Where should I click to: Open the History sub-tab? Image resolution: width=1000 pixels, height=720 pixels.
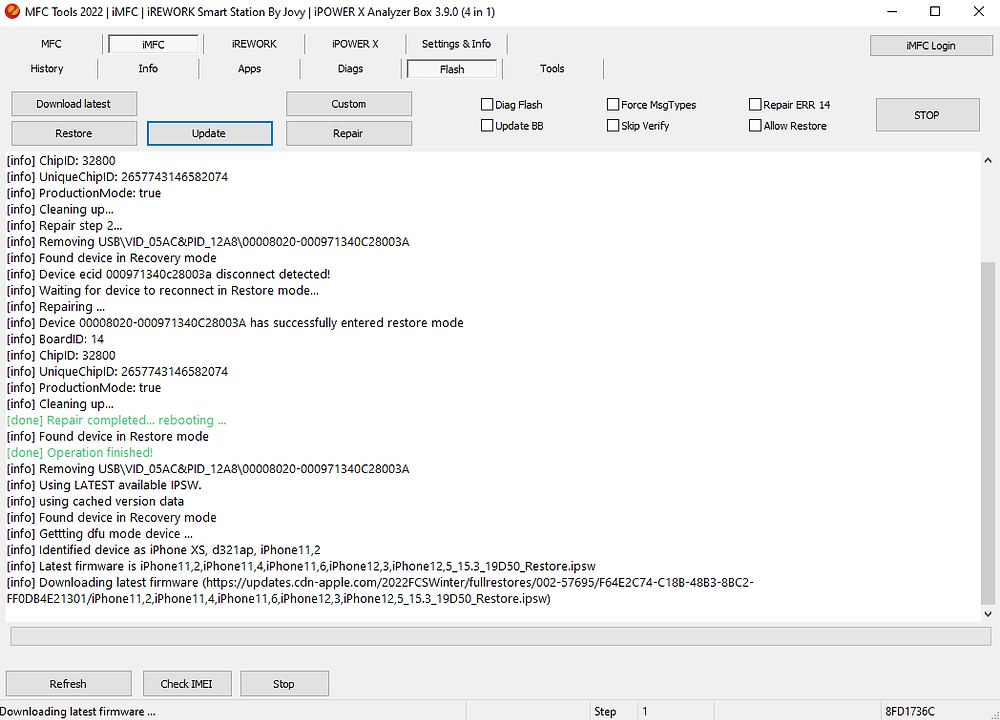[x=47, y=69]
